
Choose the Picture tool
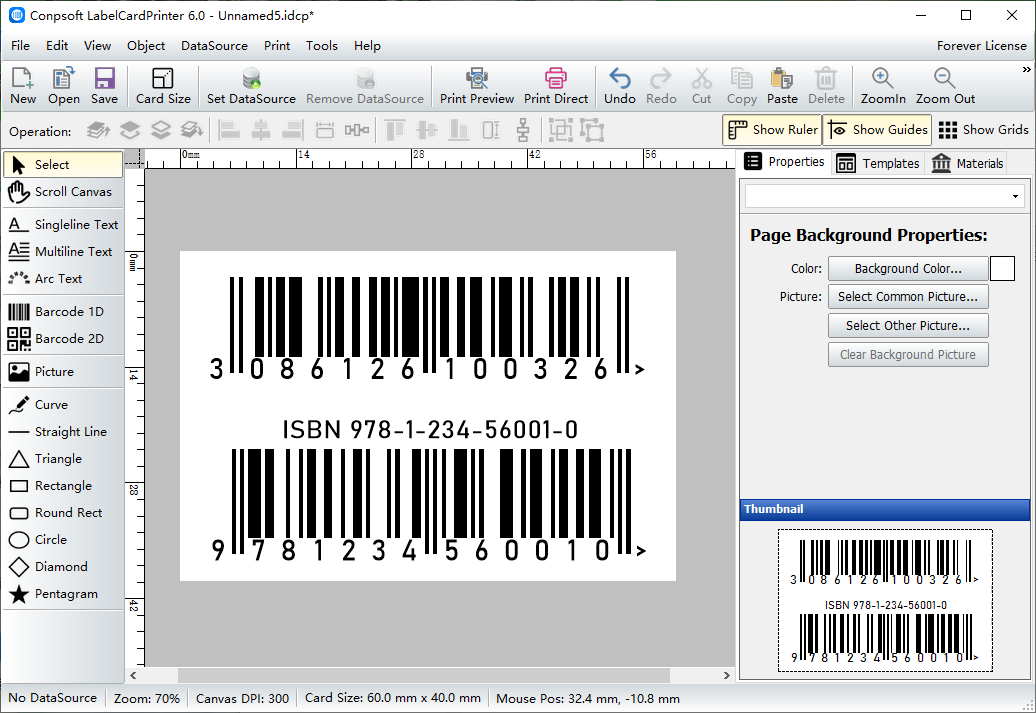pos(63,371)
